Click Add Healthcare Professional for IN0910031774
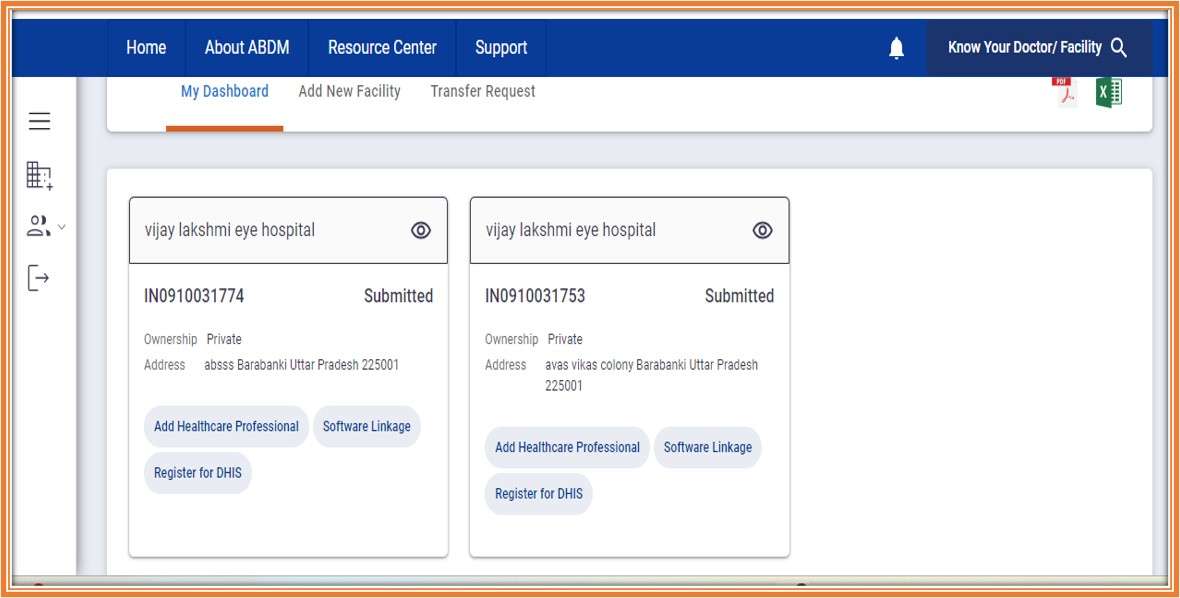This screenshot has height=598, width=1180. pos(226,426)
